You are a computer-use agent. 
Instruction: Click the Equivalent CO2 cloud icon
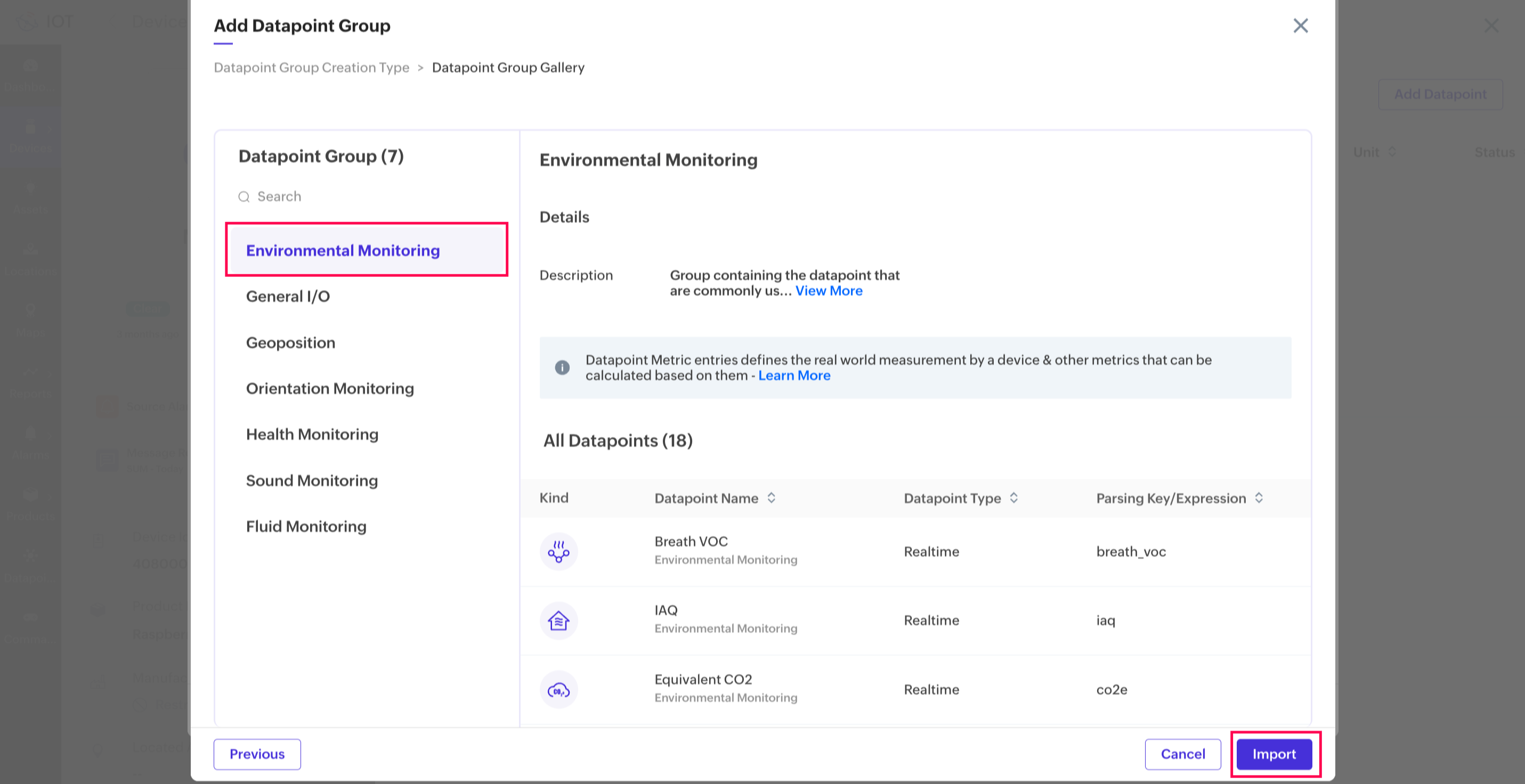pos(558,690)
